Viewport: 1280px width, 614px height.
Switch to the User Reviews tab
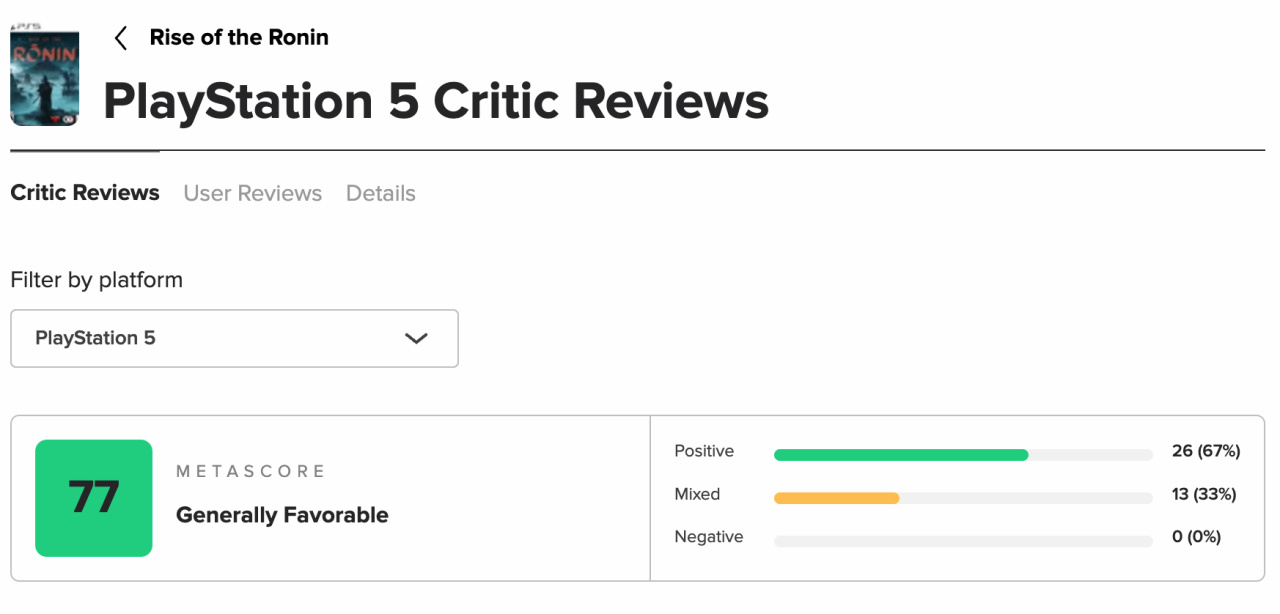point(253,193)
